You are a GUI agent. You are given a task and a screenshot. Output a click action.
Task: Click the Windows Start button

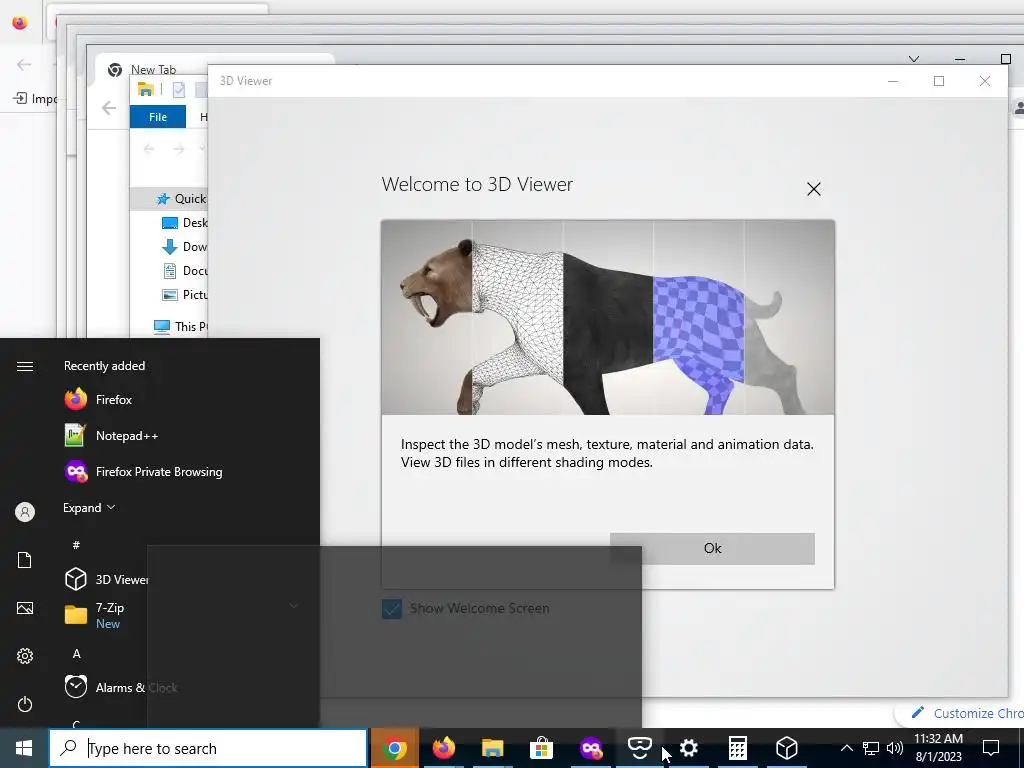24,748
